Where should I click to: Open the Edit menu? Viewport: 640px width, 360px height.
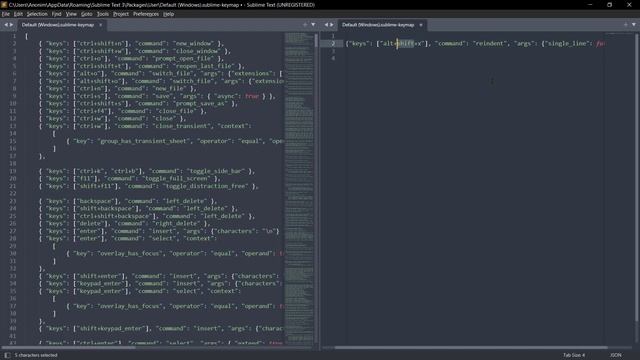(x=18, y=14)
